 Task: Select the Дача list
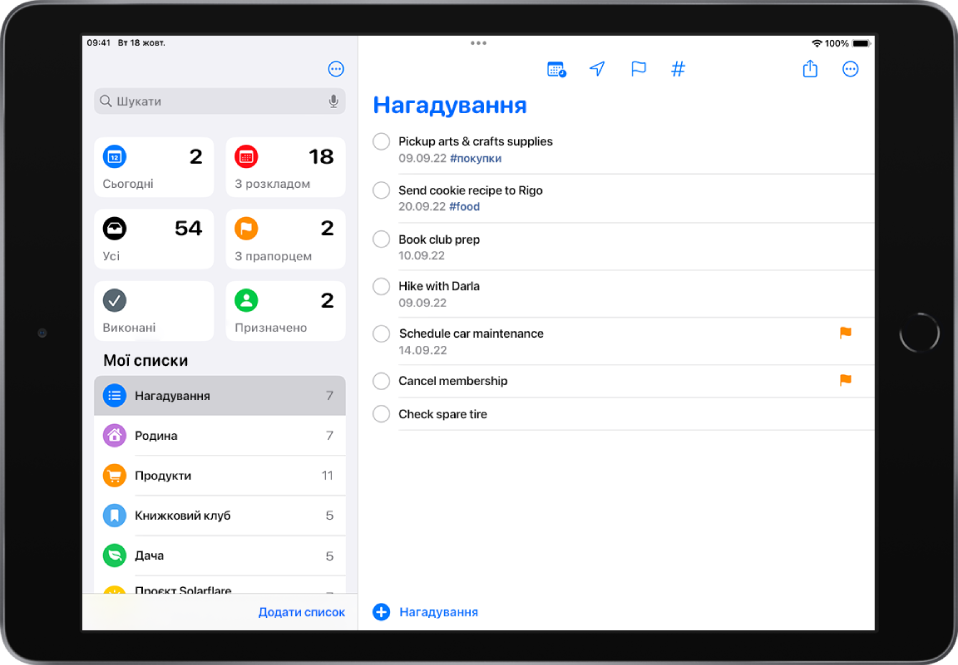220,555
